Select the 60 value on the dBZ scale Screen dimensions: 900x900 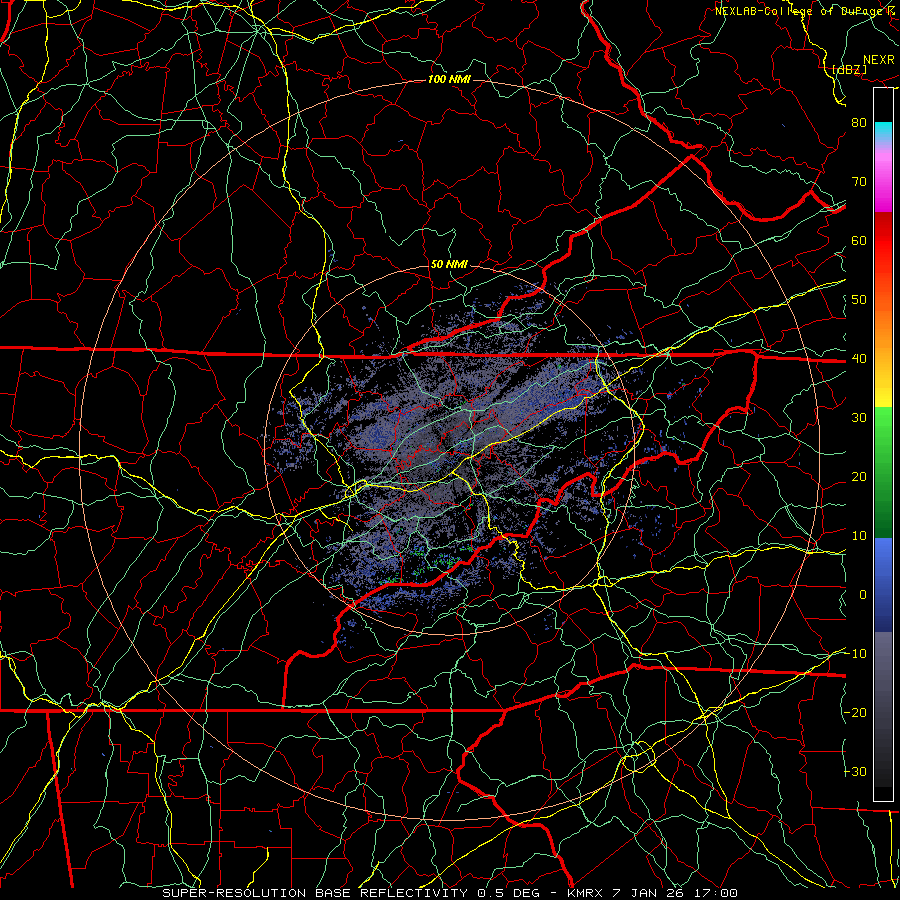click(859, 240)
